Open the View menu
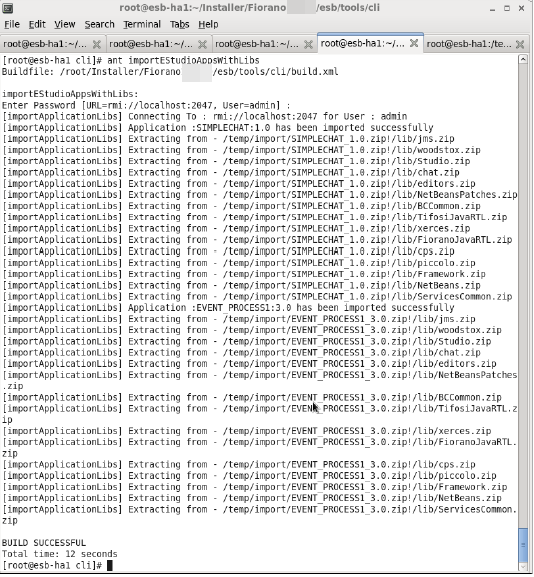Viewport: 534px width, 577px height. [x=65, y=24]
